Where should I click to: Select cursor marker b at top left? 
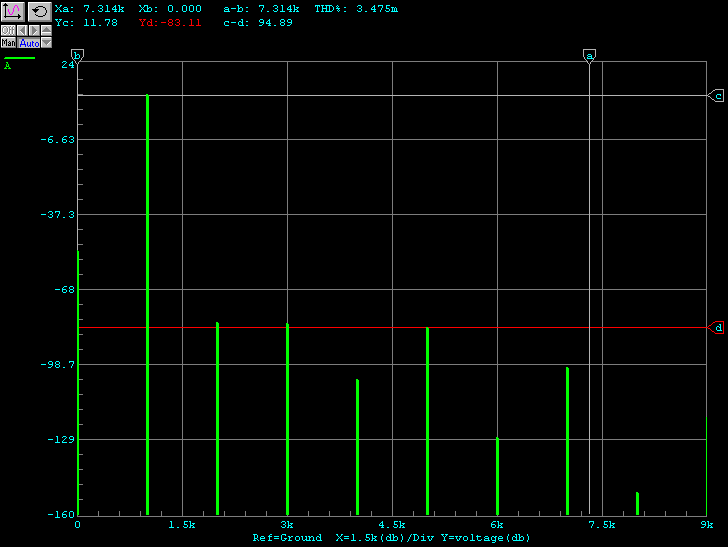coord(77,56)
